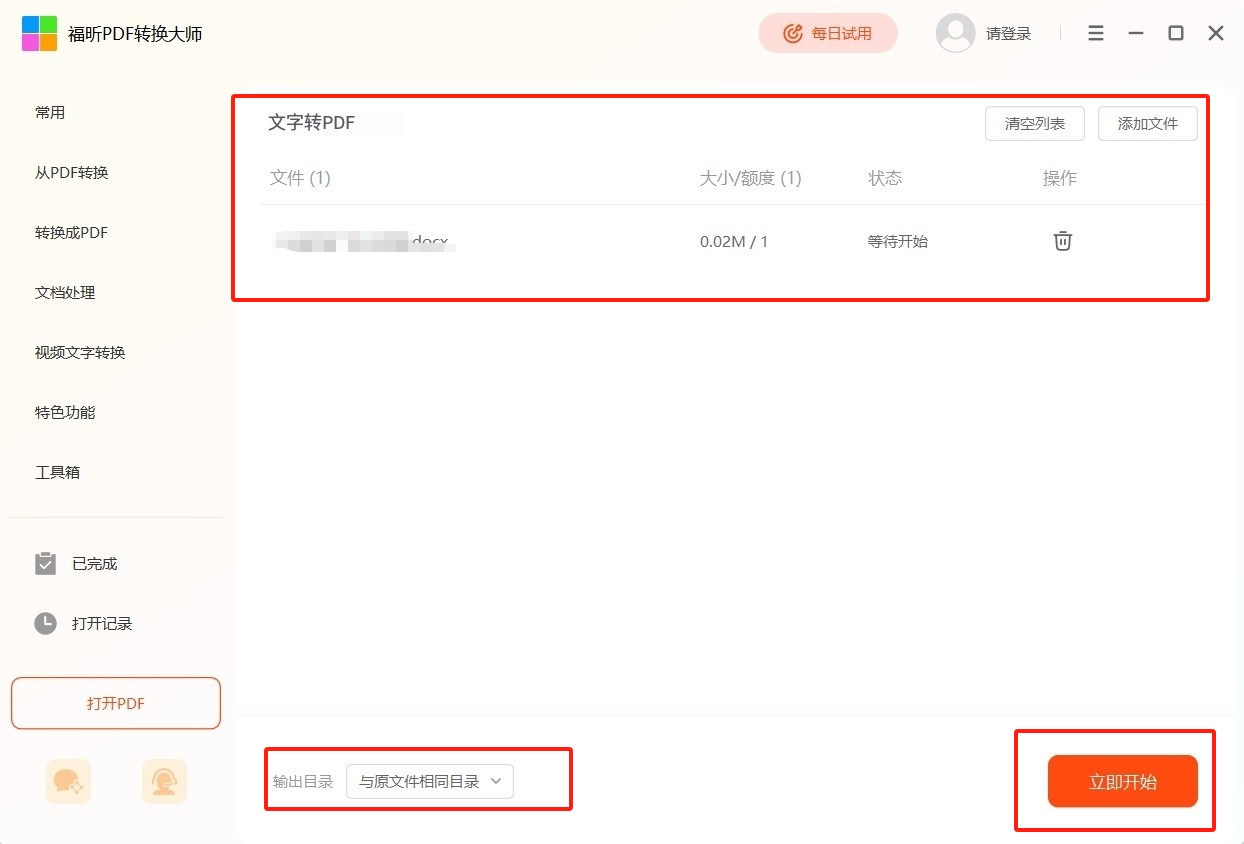Open the 已完成 completed list icon
The image size is (1244, 844).
pyautogui.click(x=46, y=564)
